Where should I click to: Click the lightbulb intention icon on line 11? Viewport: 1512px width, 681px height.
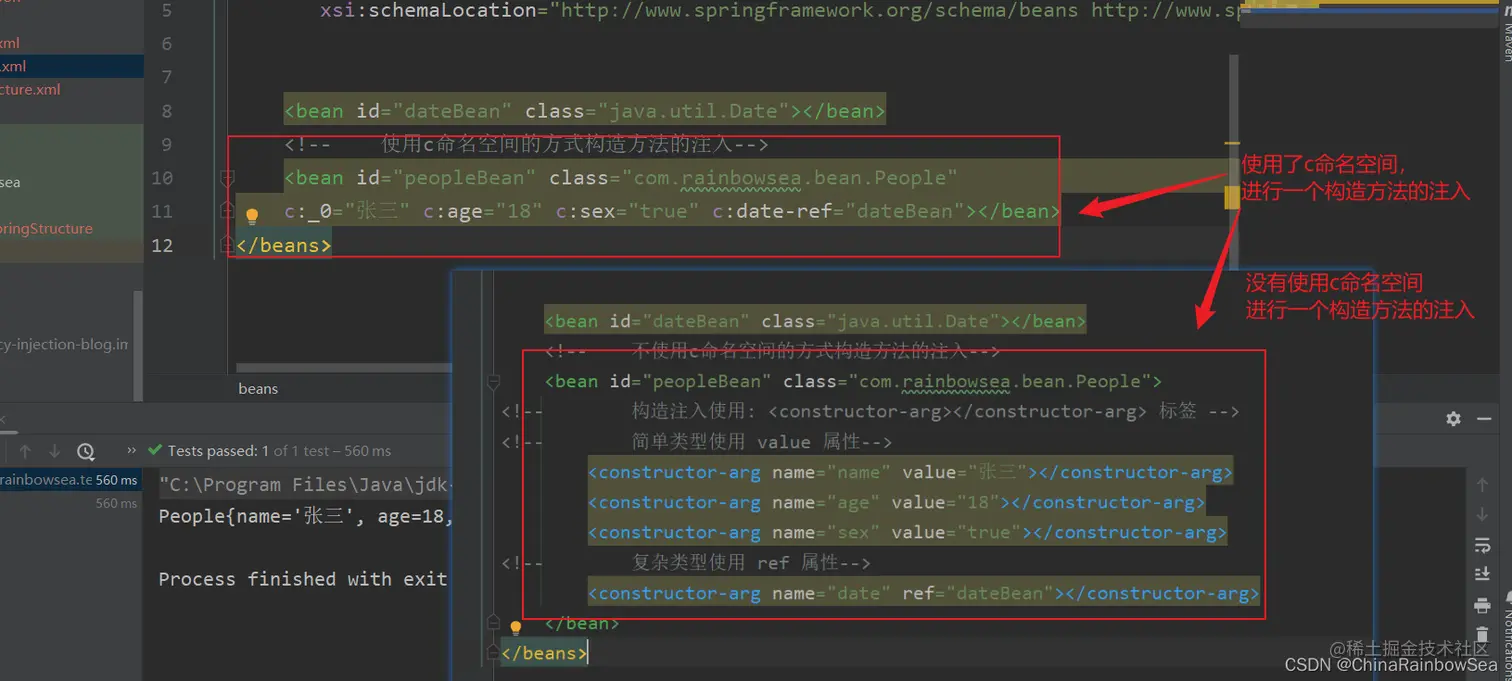[x=252, y=215]
